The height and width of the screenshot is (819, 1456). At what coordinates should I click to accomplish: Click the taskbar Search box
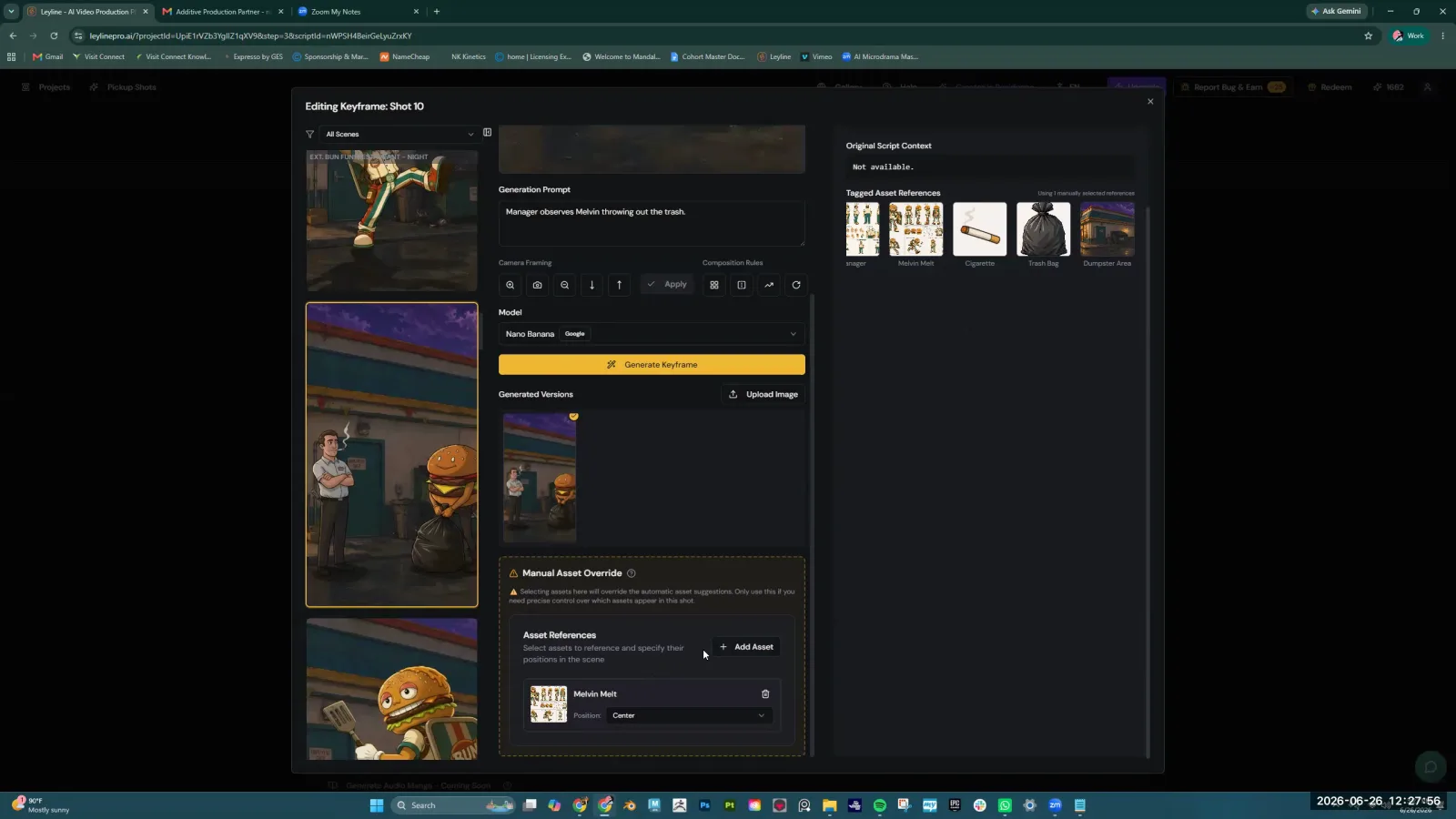(452, 805)
